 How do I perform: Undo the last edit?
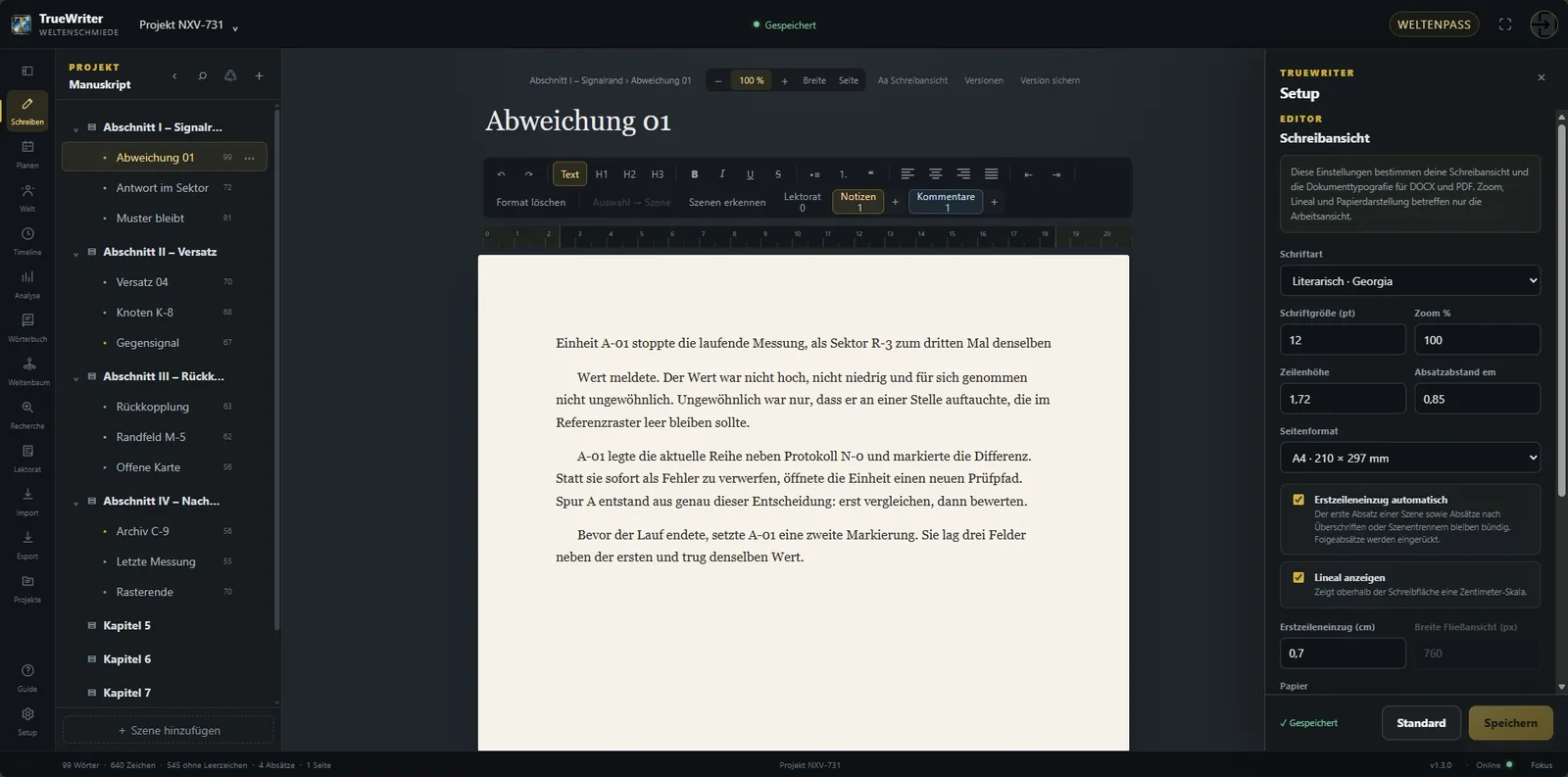pyautogui.click(x=501, y=173)
